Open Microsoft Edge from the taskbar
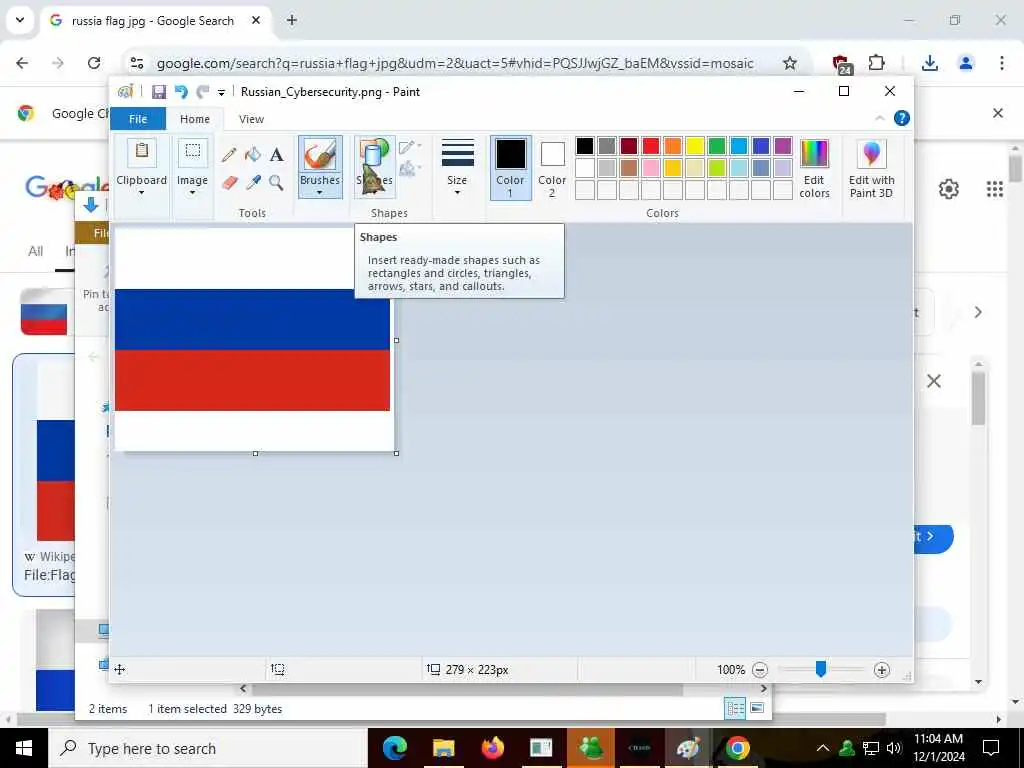This screenshot has width=1024, height=768. (x=394, y=748)
